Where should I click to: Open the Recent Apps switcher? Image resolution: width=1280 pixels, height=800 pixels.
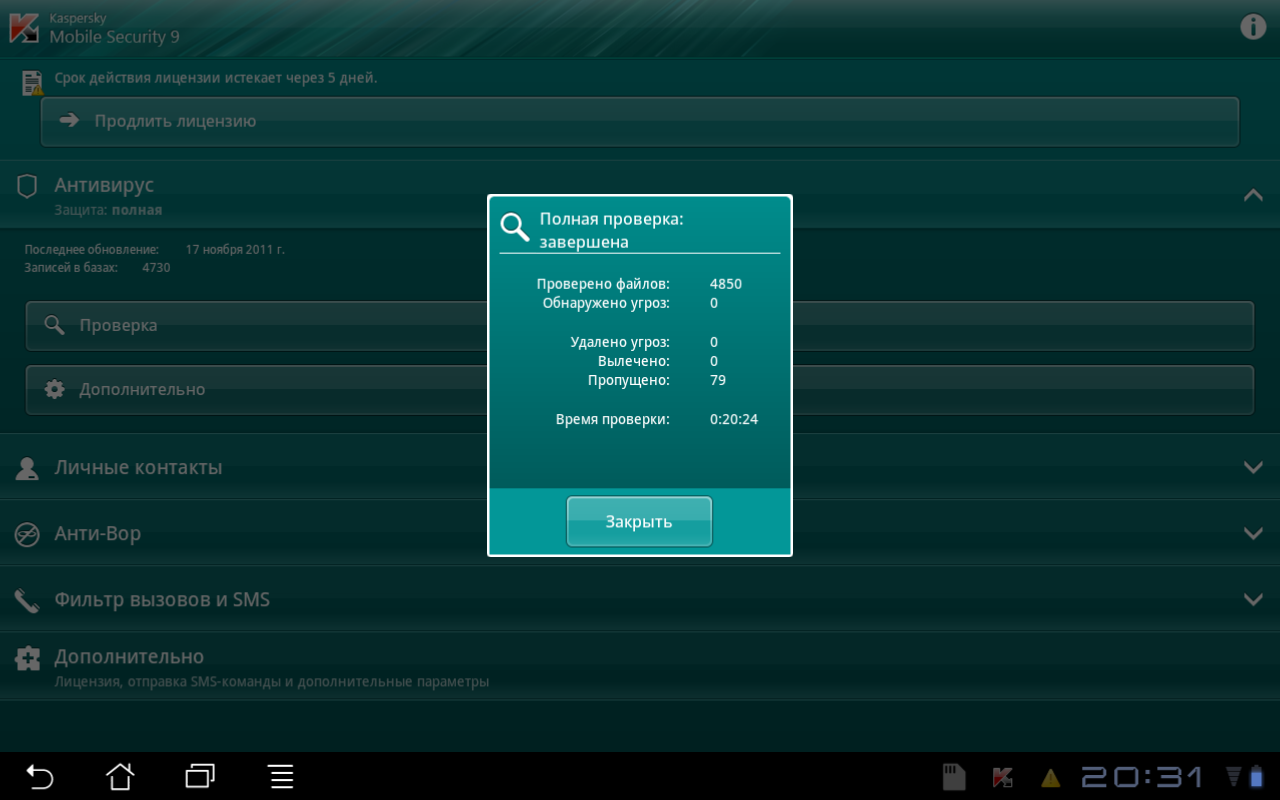(x=200, y=776)
